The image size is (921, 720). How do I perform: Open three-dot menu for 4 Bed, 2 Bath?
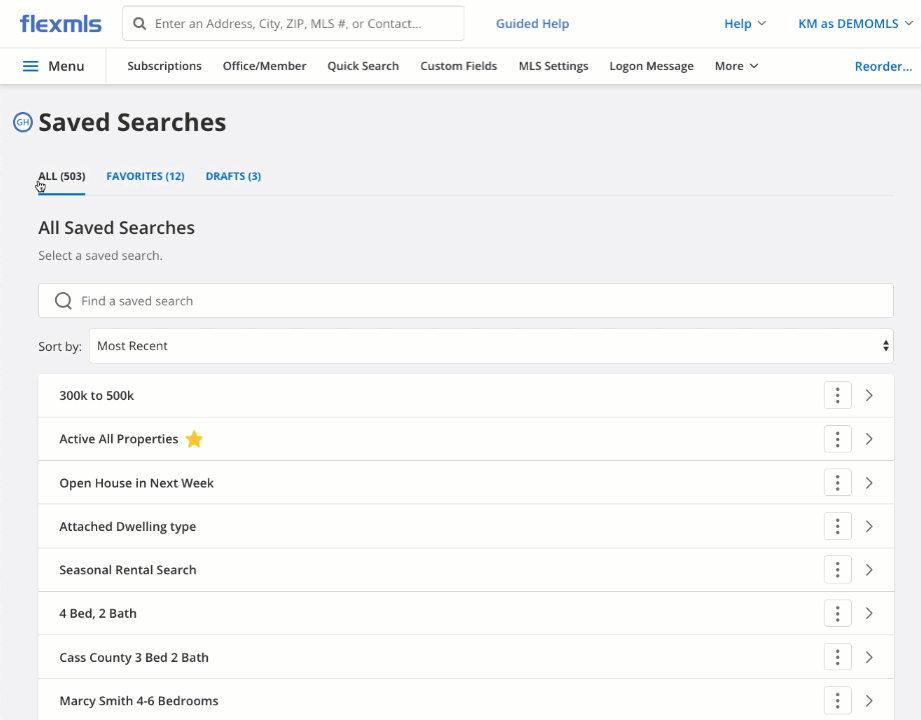coord(837,613)
